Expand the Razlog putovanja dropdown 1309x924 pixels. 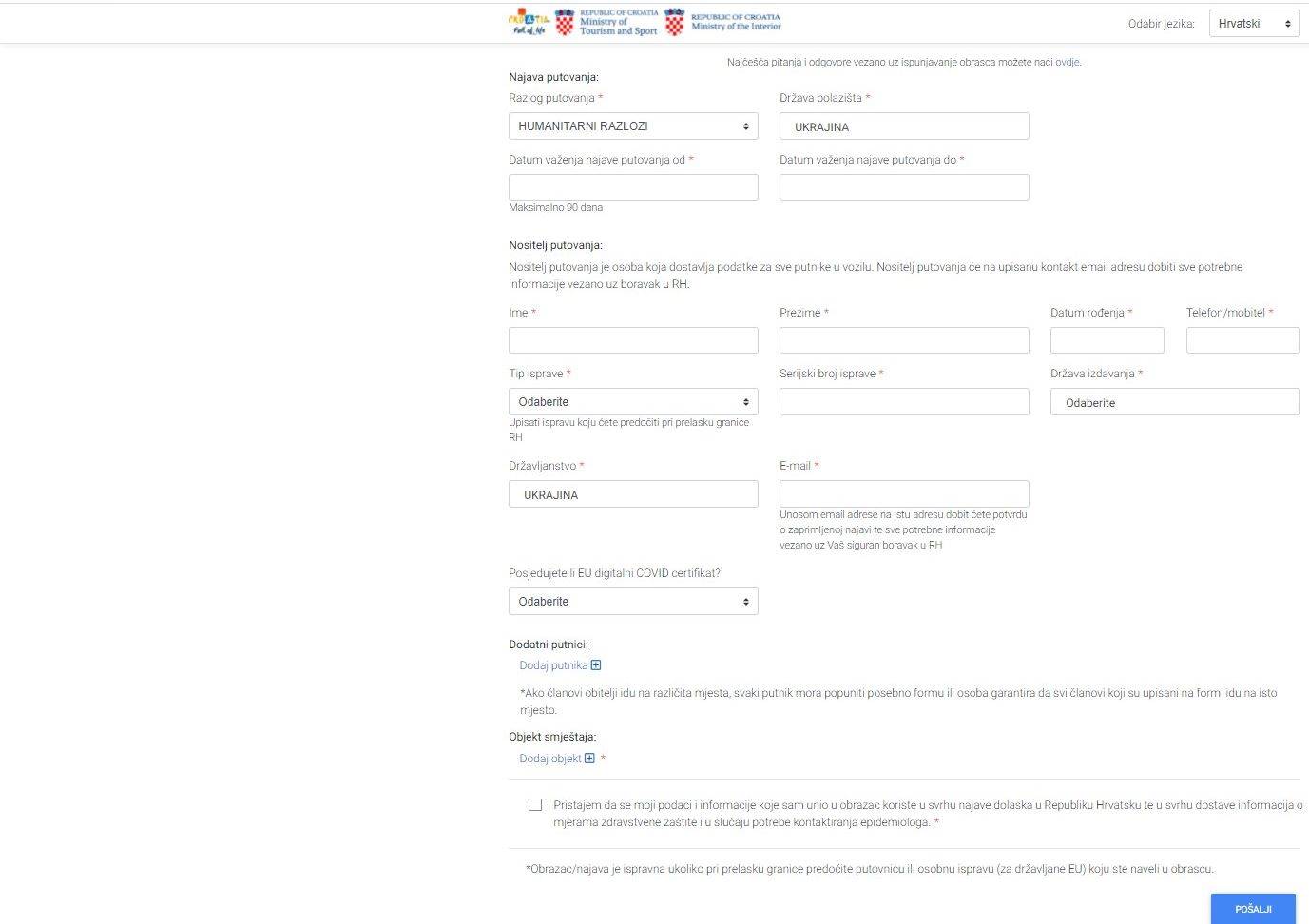(x=633, y=126)
